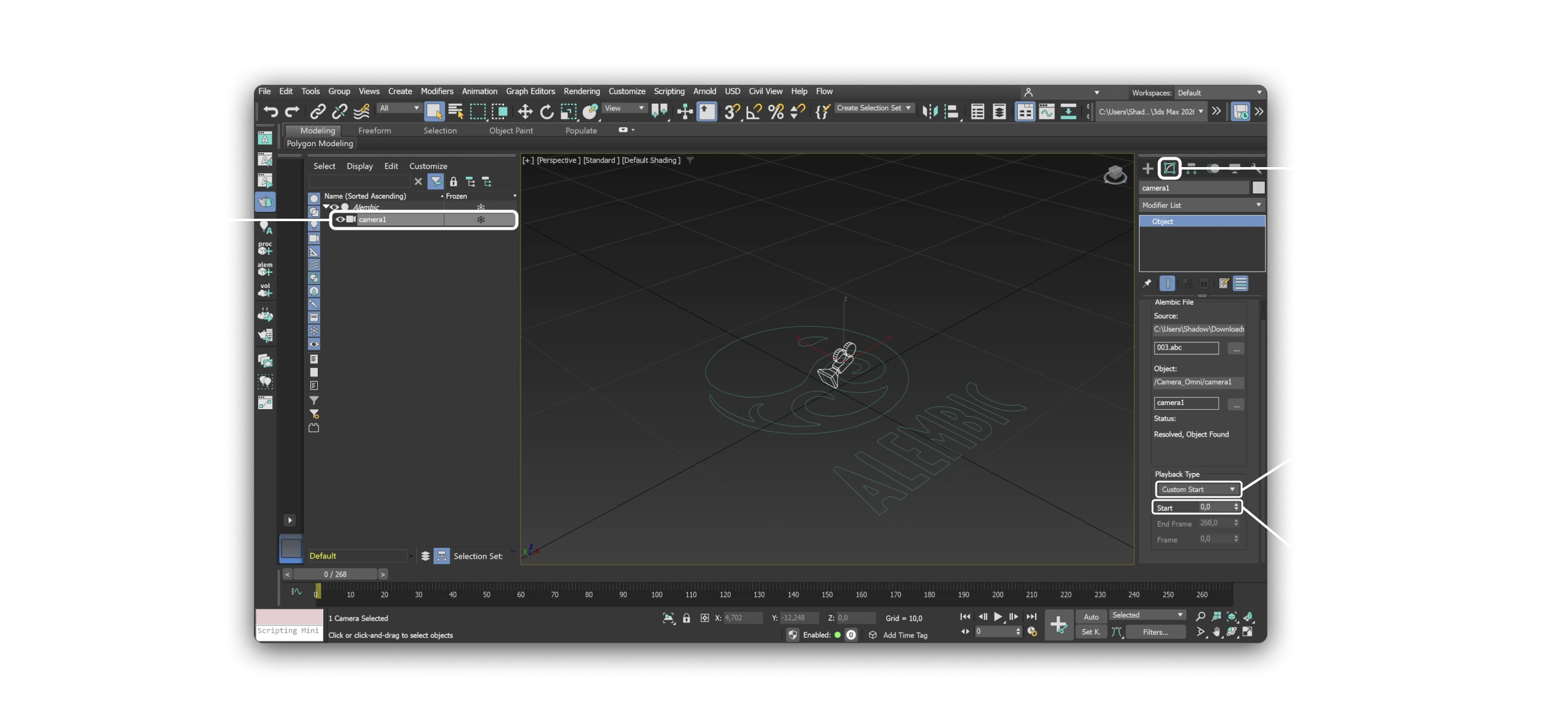Image resolution: width=1568 pixels, height=728 pixels.
Task: Click the Filters... button
Action: tap(1156, 632)
